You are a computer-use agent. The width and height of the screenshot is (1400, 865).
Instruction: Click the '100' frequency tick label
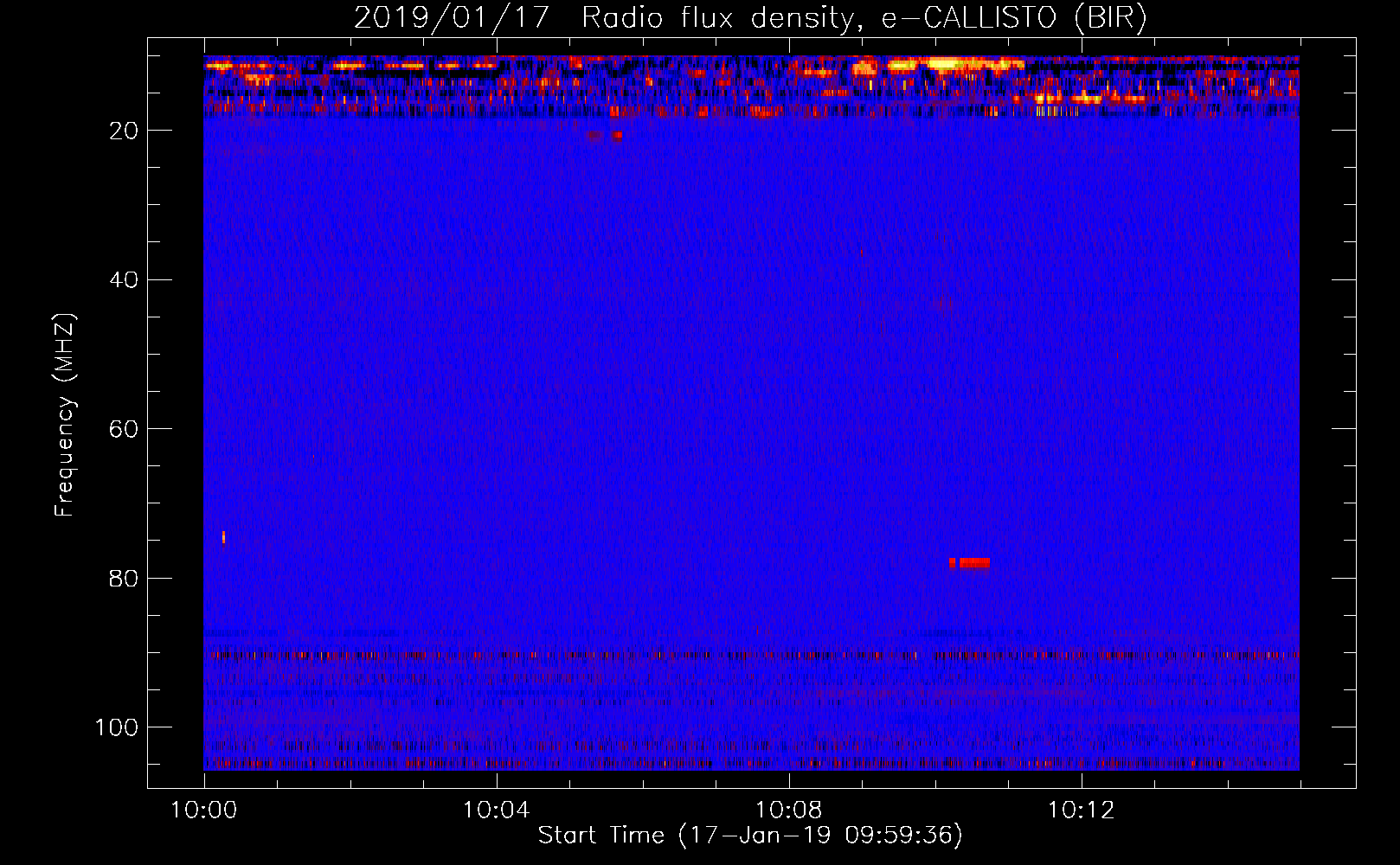click(117, 727)
